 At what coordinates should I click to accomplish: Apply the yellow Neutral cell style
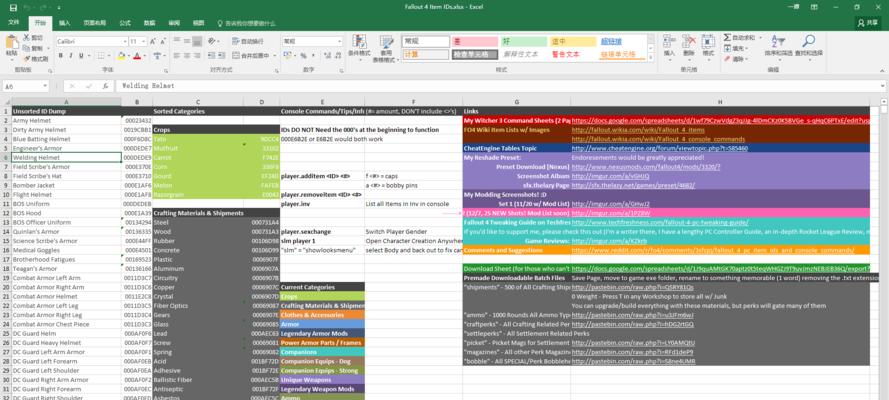tap(573, 41)
